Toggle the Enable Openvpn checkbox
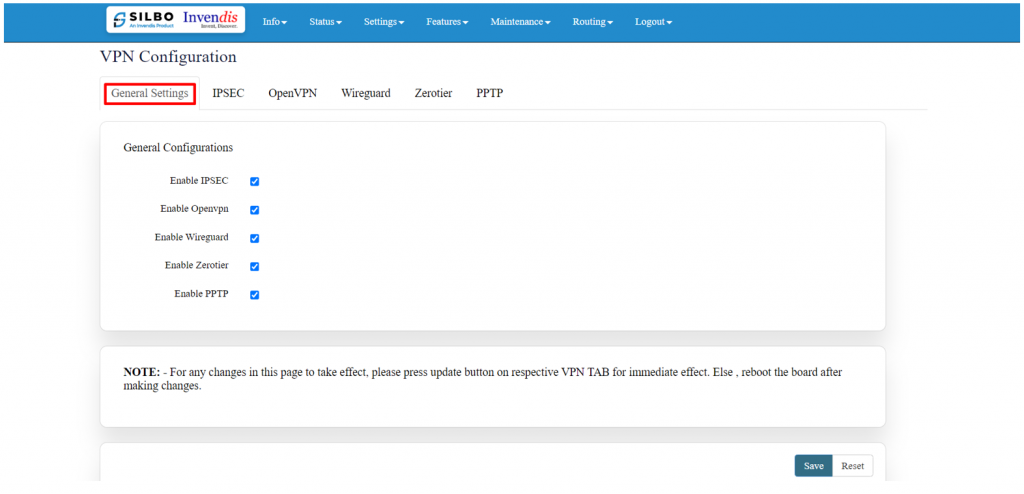This screenshot has height=494, width=1024. click(255, 210)
